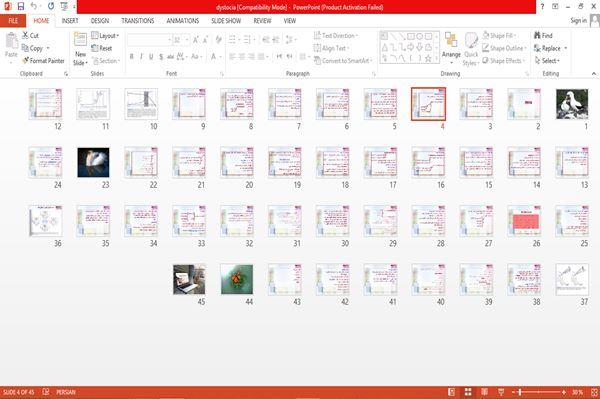This screenshot has height=399, width=600.
Task: Open the Layout dropdown
Action: coord(105,36)
